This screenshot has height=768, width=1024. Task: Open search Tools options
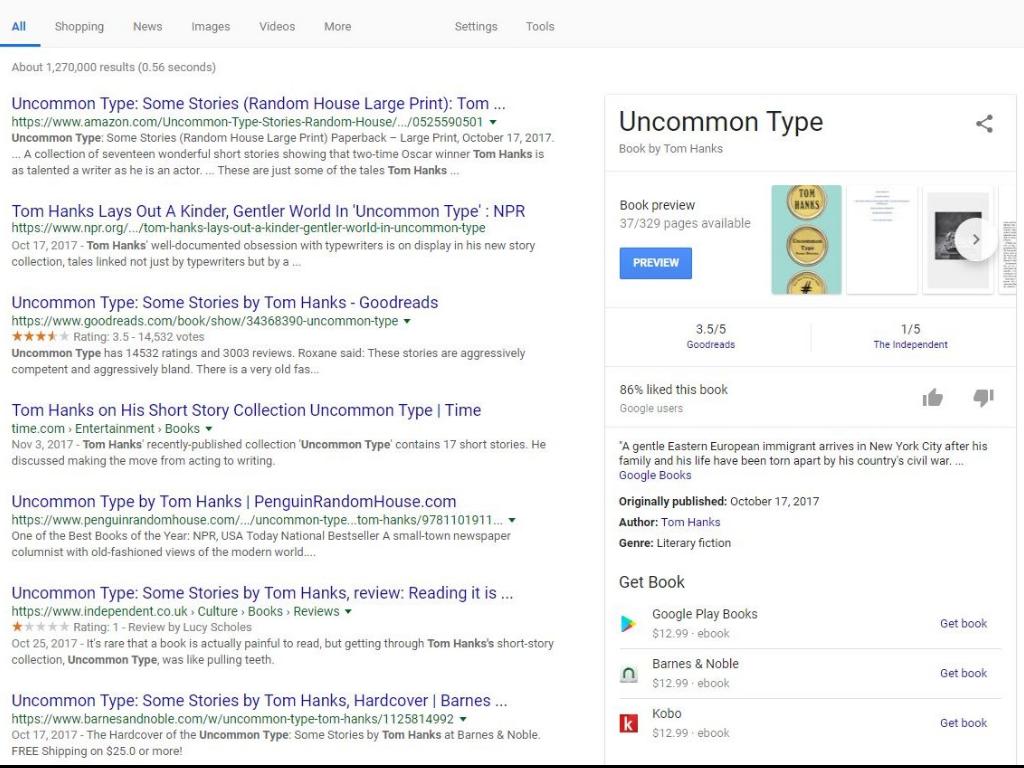[x=539, y=27]
